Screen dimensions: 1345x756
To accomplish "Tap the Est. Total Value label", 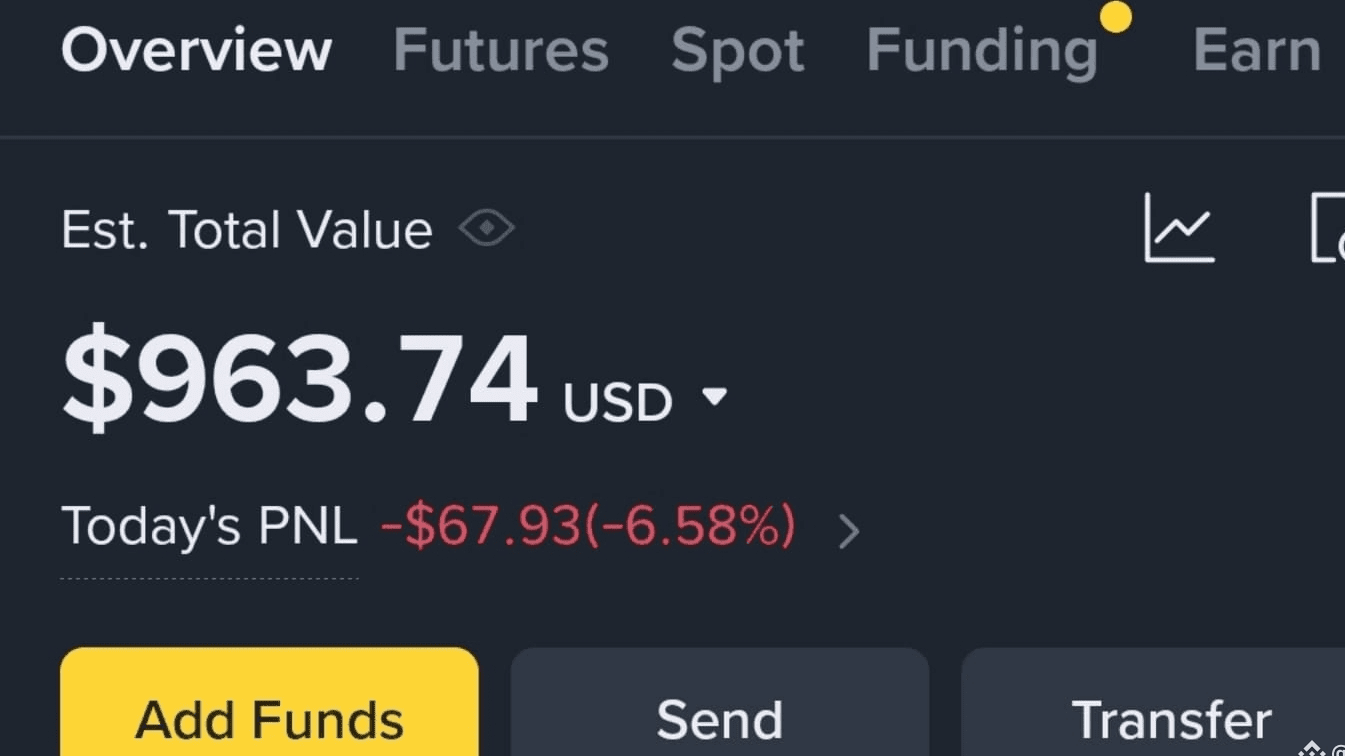I will click(247, 230).
